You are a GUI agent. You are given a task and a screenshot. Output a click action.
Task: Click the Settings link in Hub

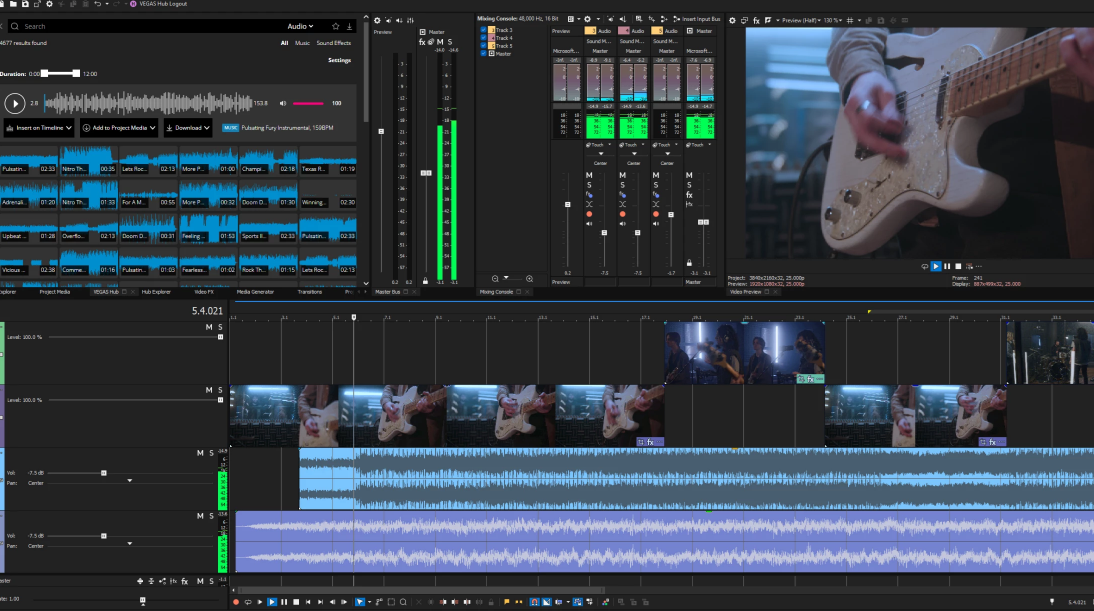pyautogui.click(x=340, y=60)
